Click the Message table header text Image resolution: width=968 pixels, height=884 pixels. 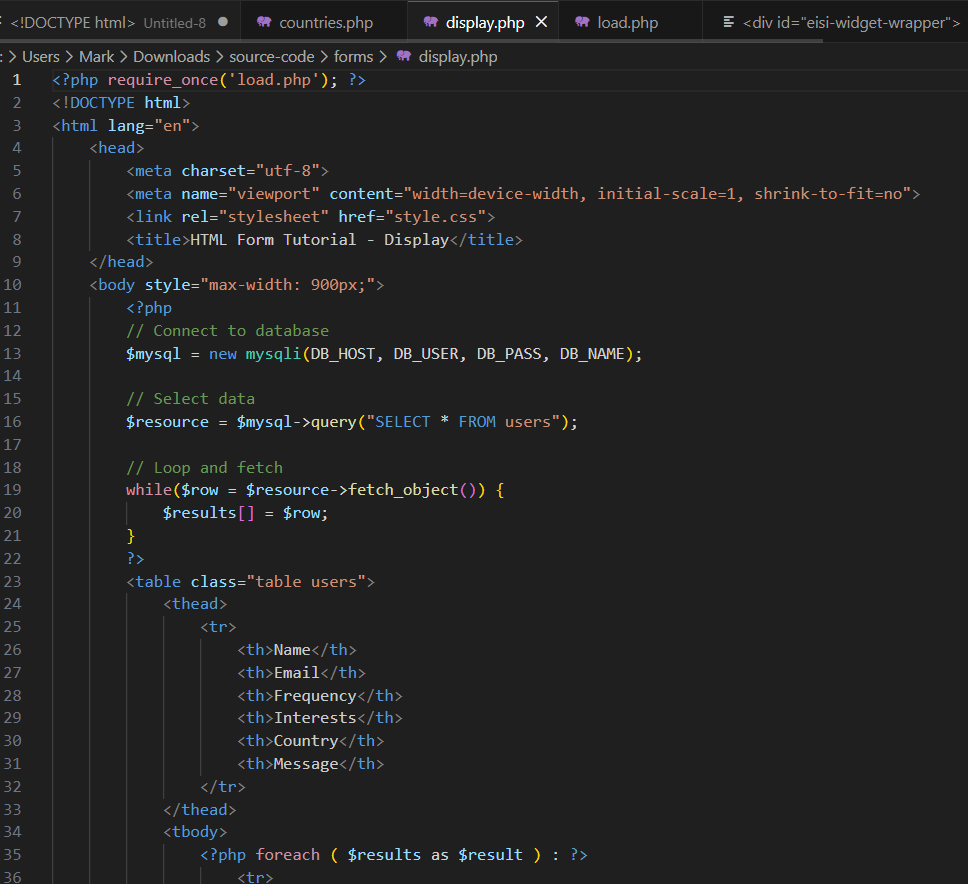pyautogui.click(x=306, y=764)
